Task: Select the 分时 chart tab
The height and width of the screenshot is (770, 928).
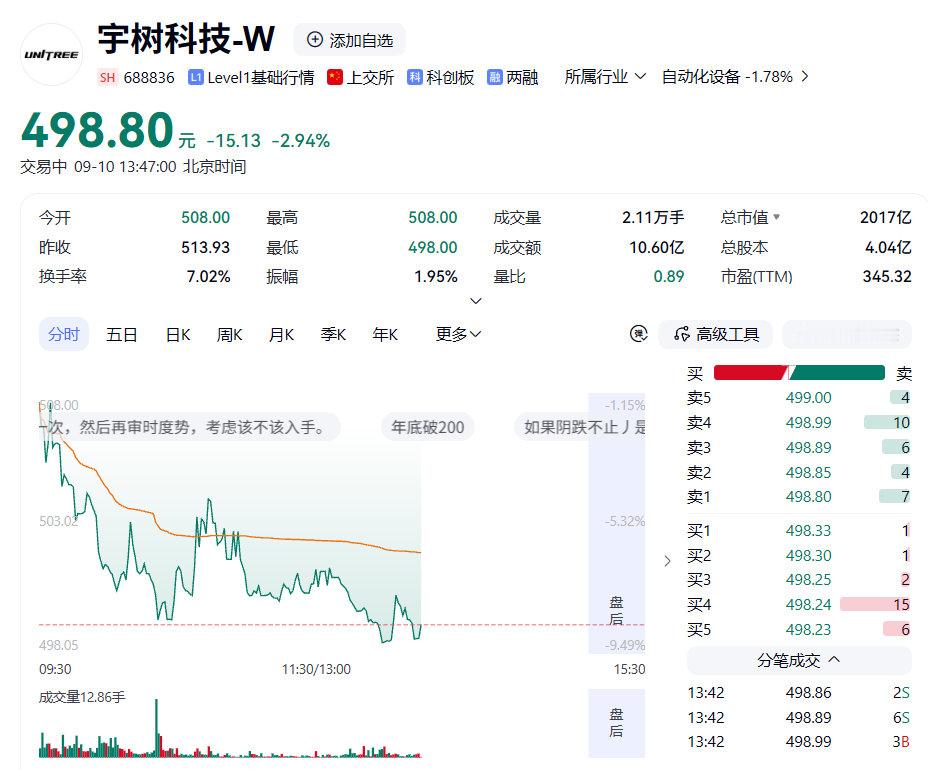Action: pyautogui.click(x=63, y=334)
